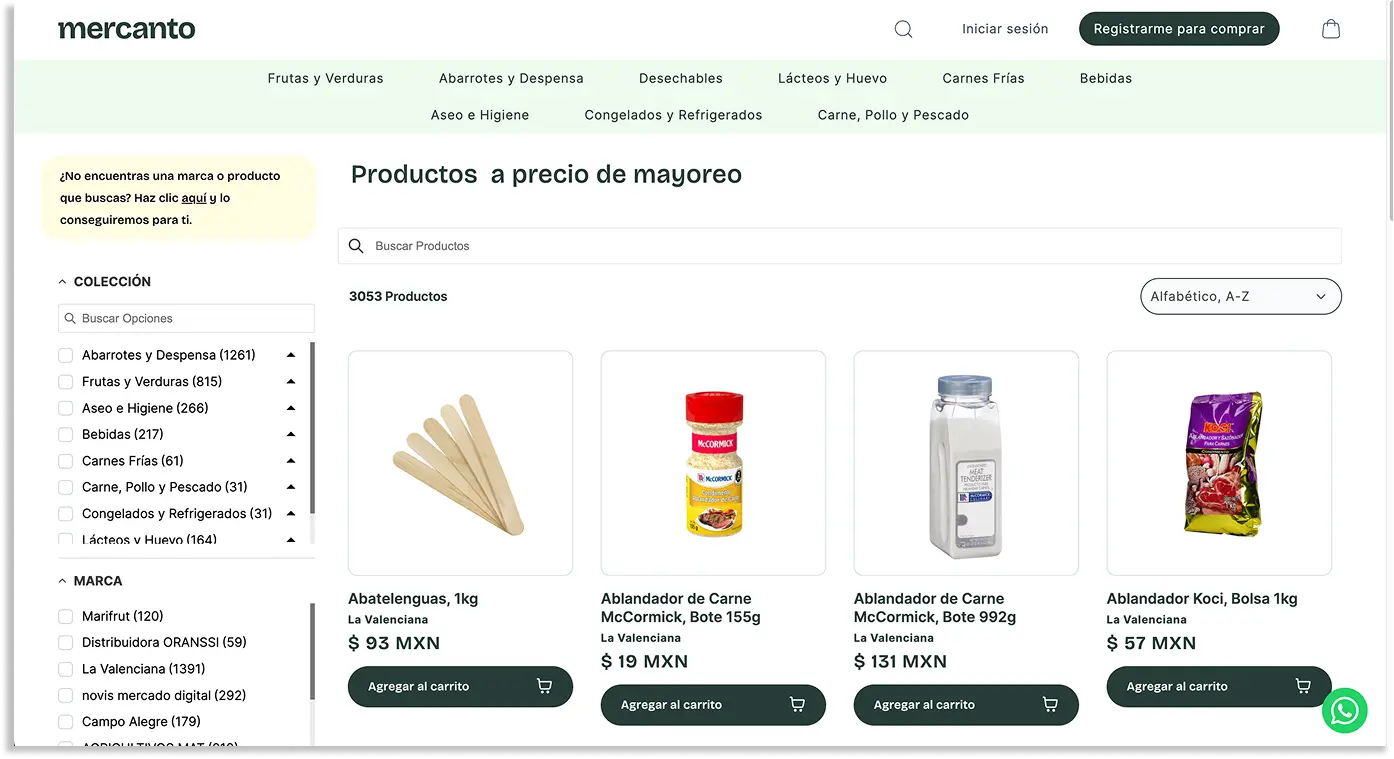This screenshot has width=1394, height=759.
Task: Open Lácteos y Huevo nav category
Action: 832,78
